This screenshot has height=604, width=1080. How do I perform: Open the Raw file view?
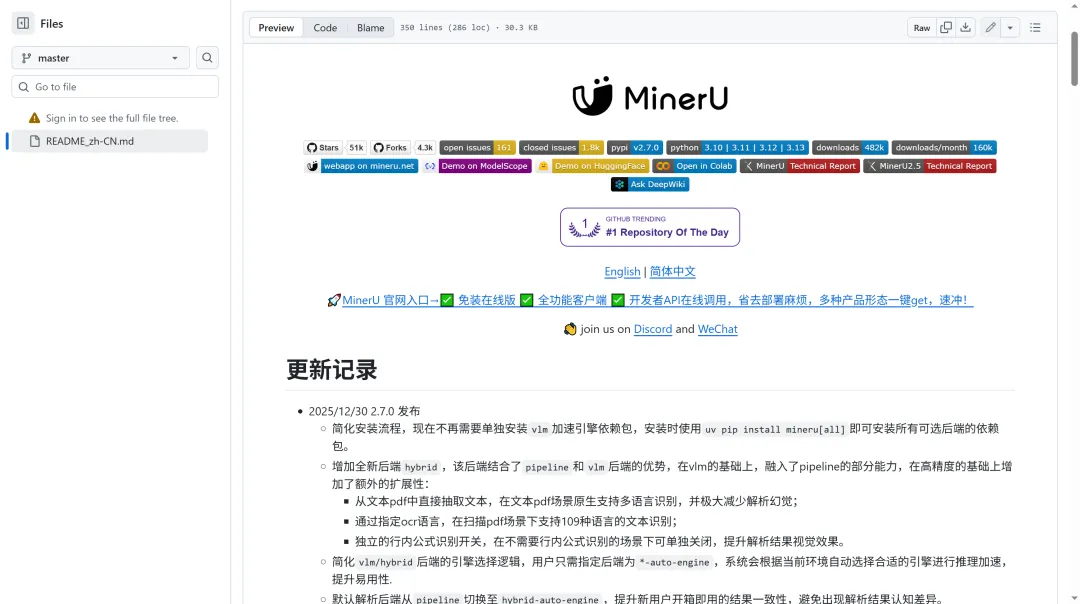coord(922,28)
